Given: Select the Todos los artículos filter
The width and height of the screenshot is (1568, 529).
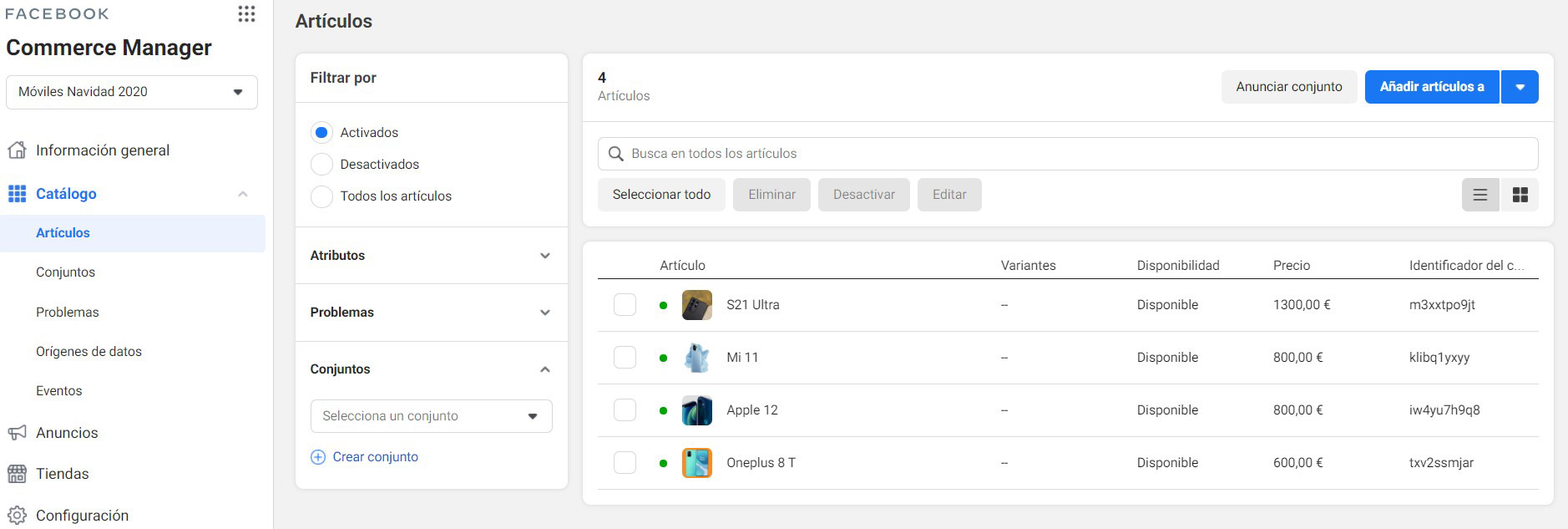Looking at the screenshot, I should coord(321,196).
